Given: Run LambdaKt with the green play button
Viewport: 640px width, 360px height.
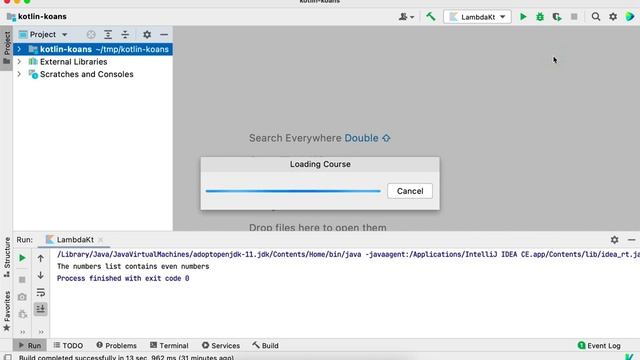Looking at the screenshot, I should tap(523, 17).
